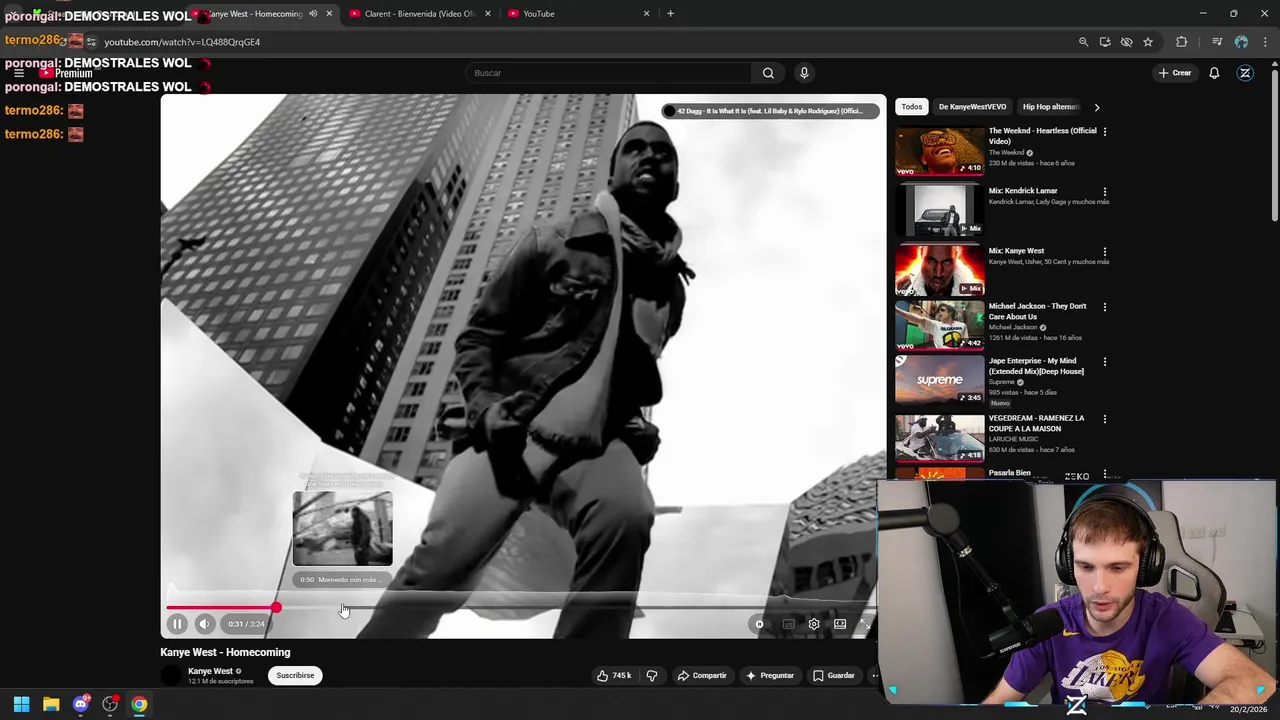Open Chrome profile avatar

1241,42
